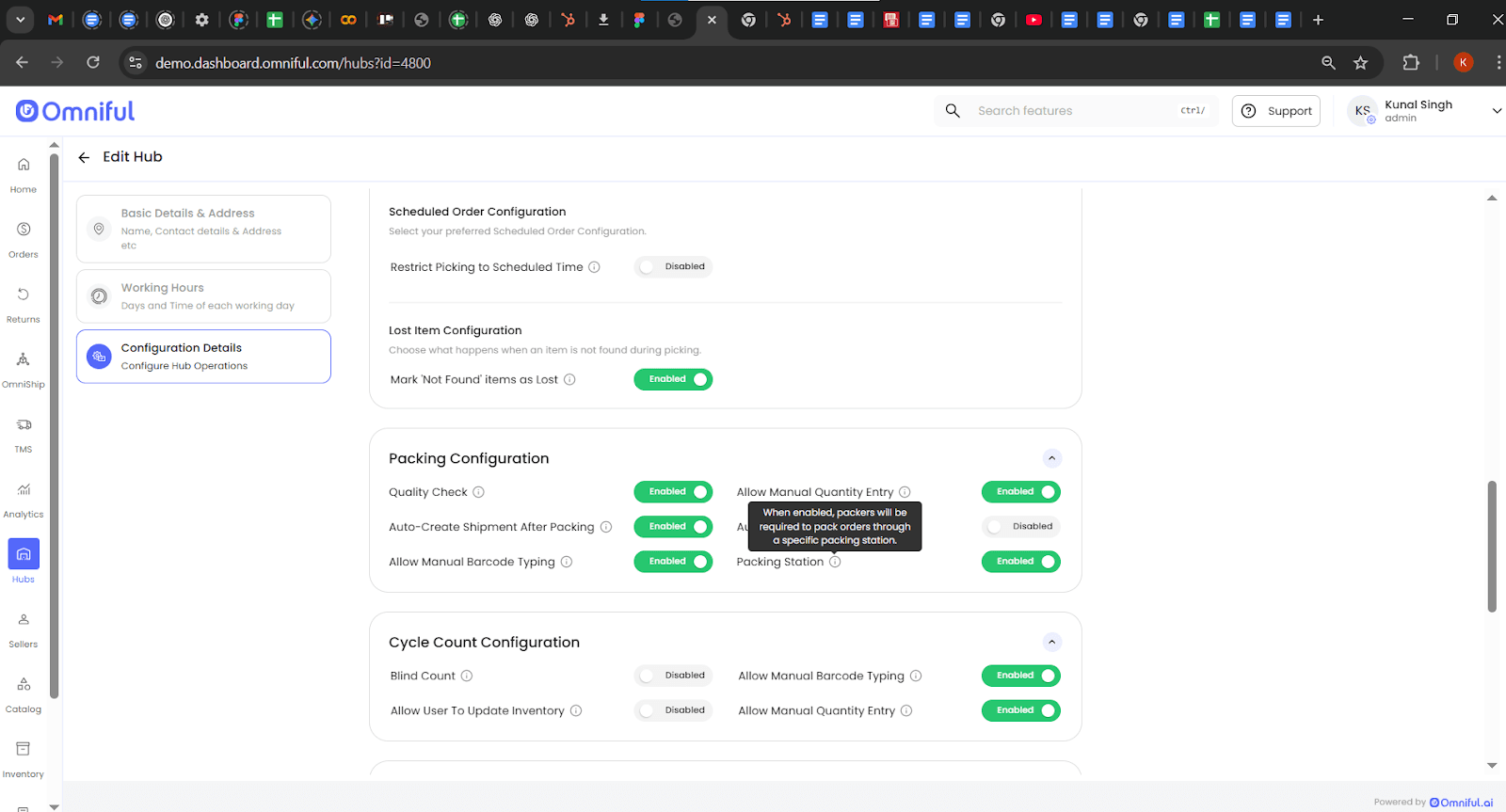This screenshot has width=1506, height=812.
Task: Click the info icon beside Quality Check
Action: point(478,492)
